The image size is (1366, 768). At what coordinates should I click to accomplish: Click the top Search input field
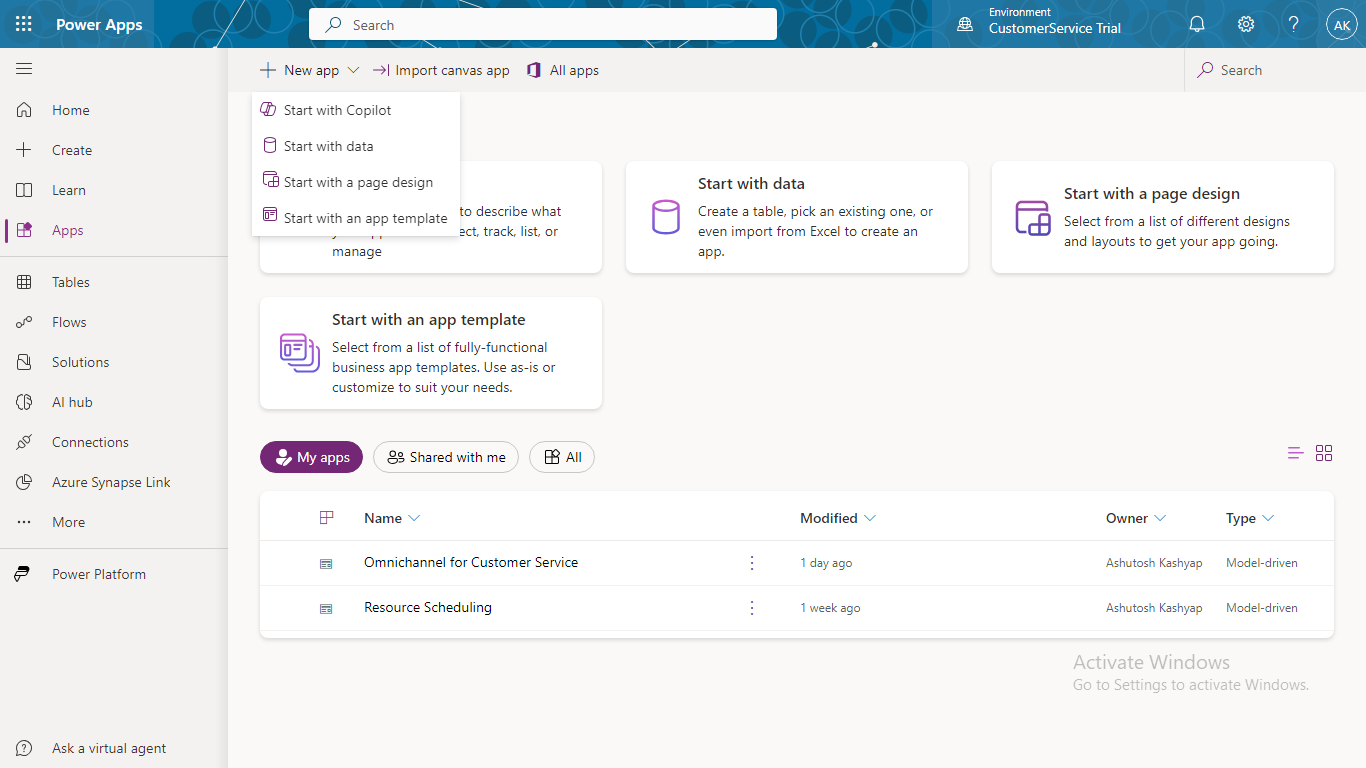pyautogui.click(x=543, y=24)
